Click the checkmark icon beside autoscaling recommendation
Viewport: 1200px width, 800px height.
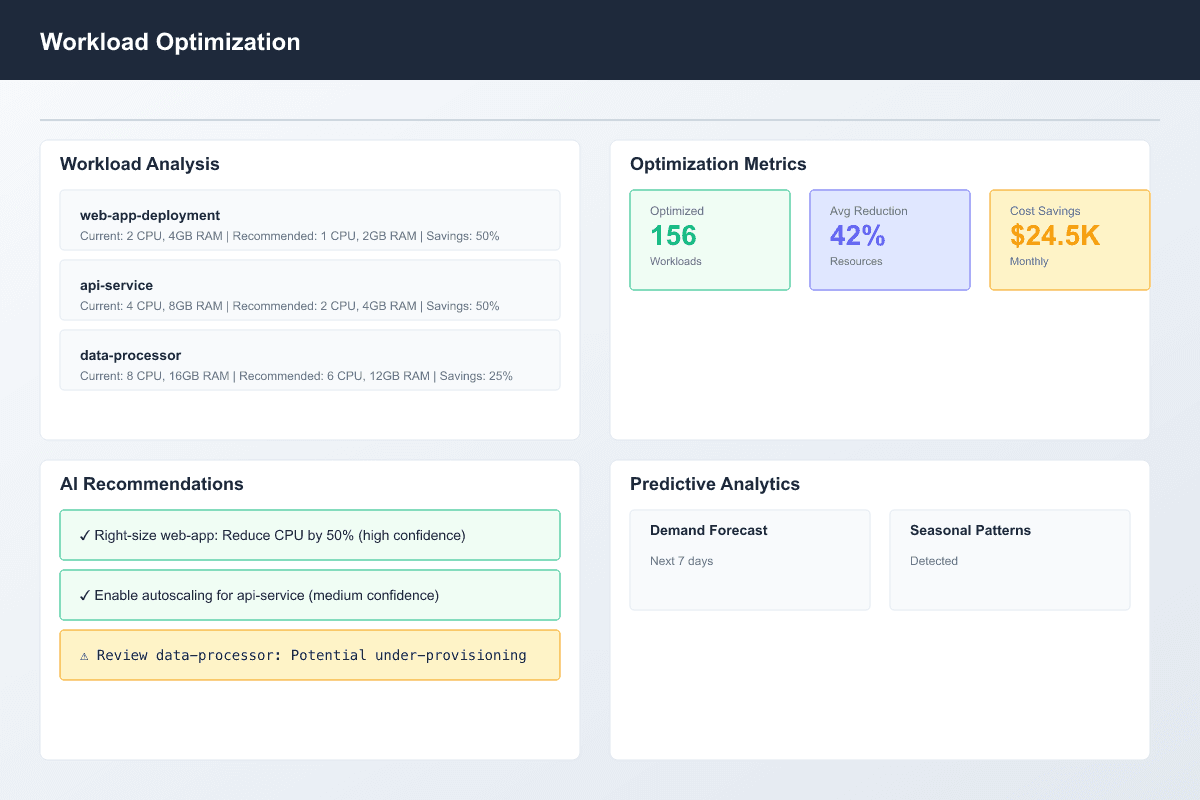83,595
